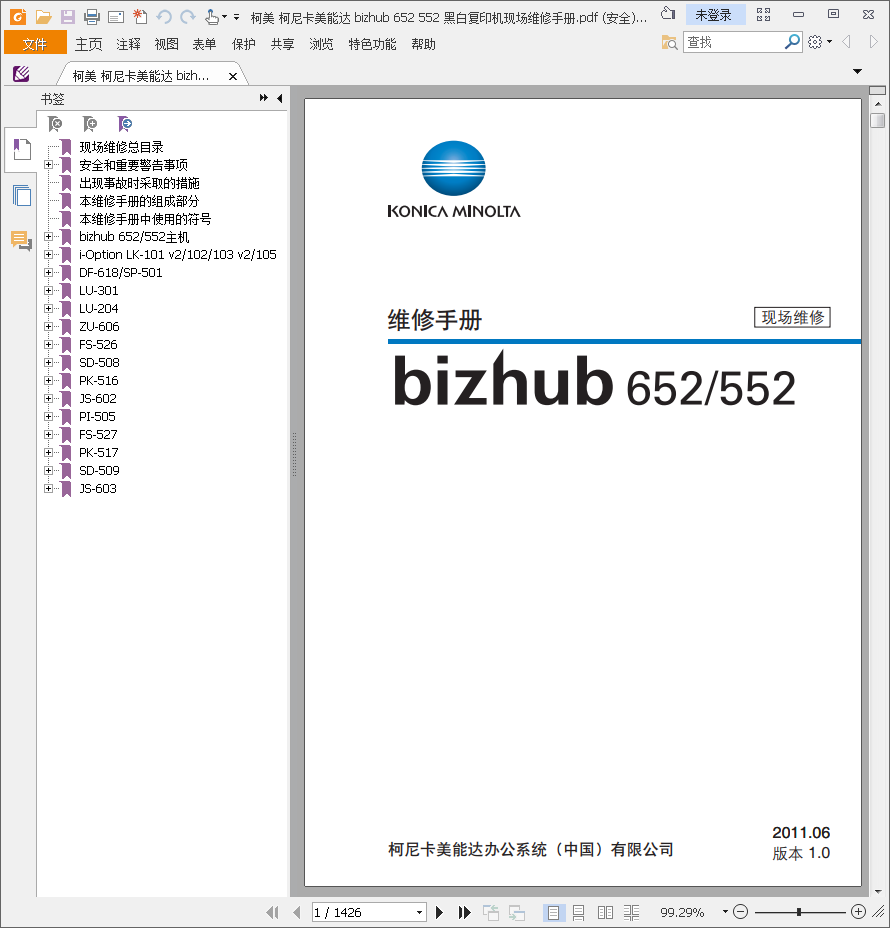Screen dimensions: 890x928
Task: Collapse the bookmarks panel arrow
Action: (x=279, y=98)
